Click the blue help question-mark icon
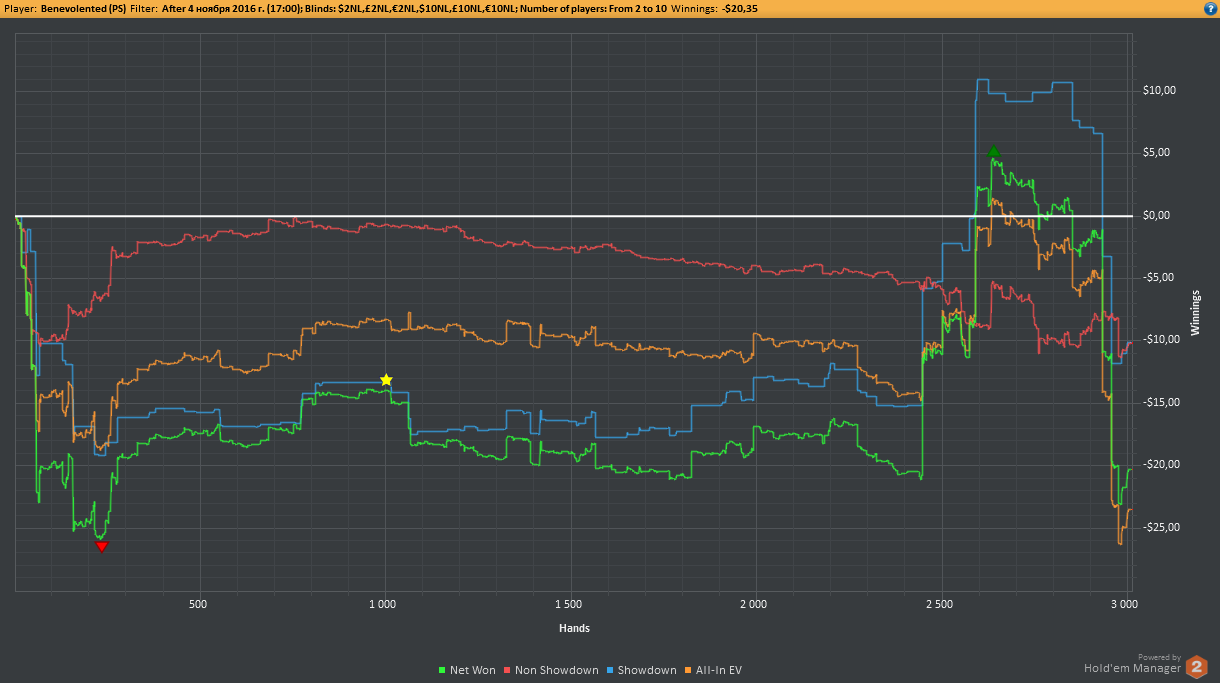1220x683 pixels. pos(1210,8)
